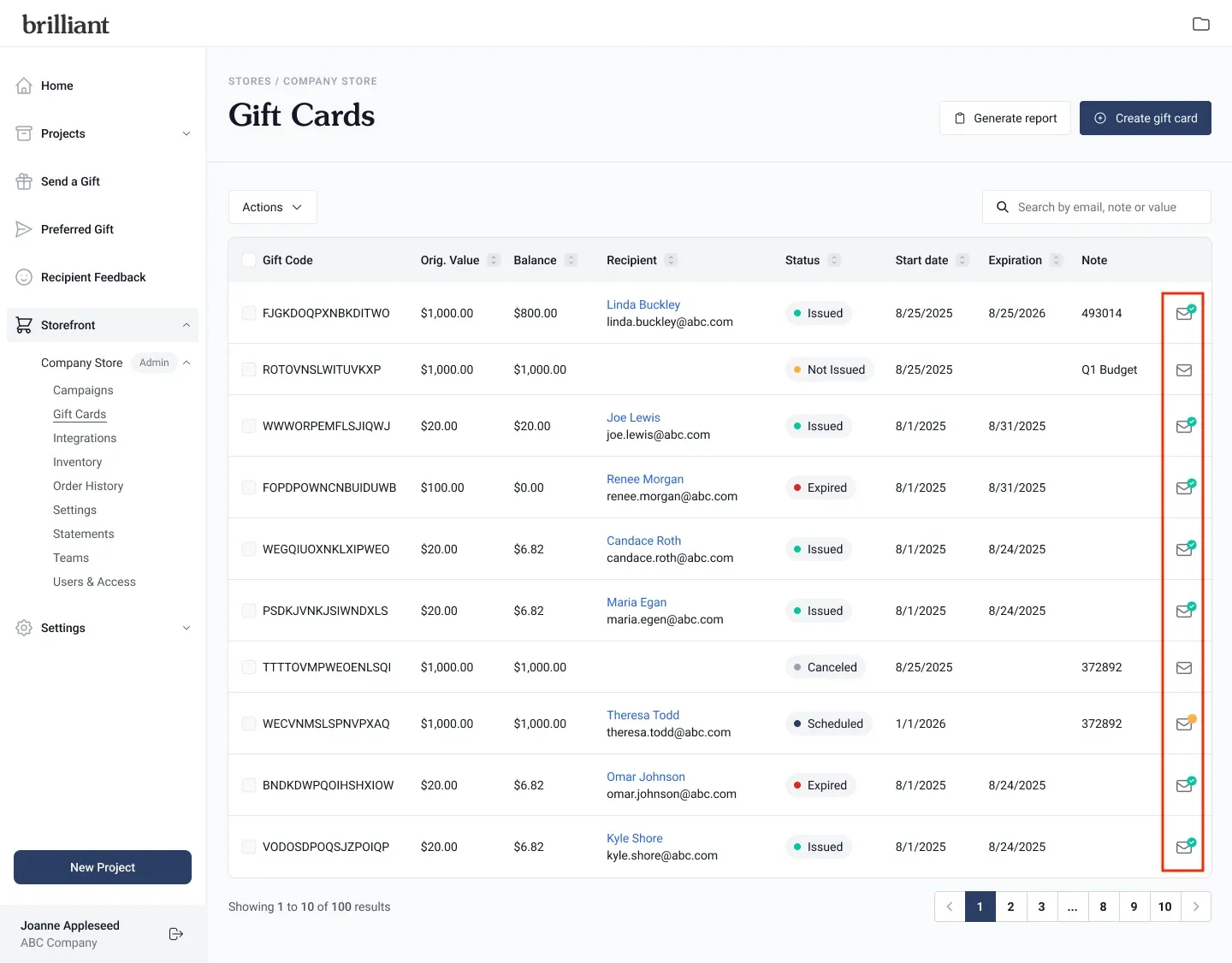Click the email icon in Linda Buckley's row
The image size is (1232, 963).
click(x=1184, y=313)
